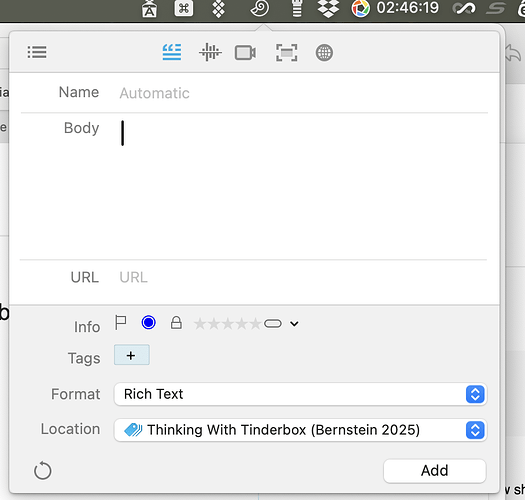Open the colorful aperture menu bar icon
525x500 pixels.
coord(360,8)
